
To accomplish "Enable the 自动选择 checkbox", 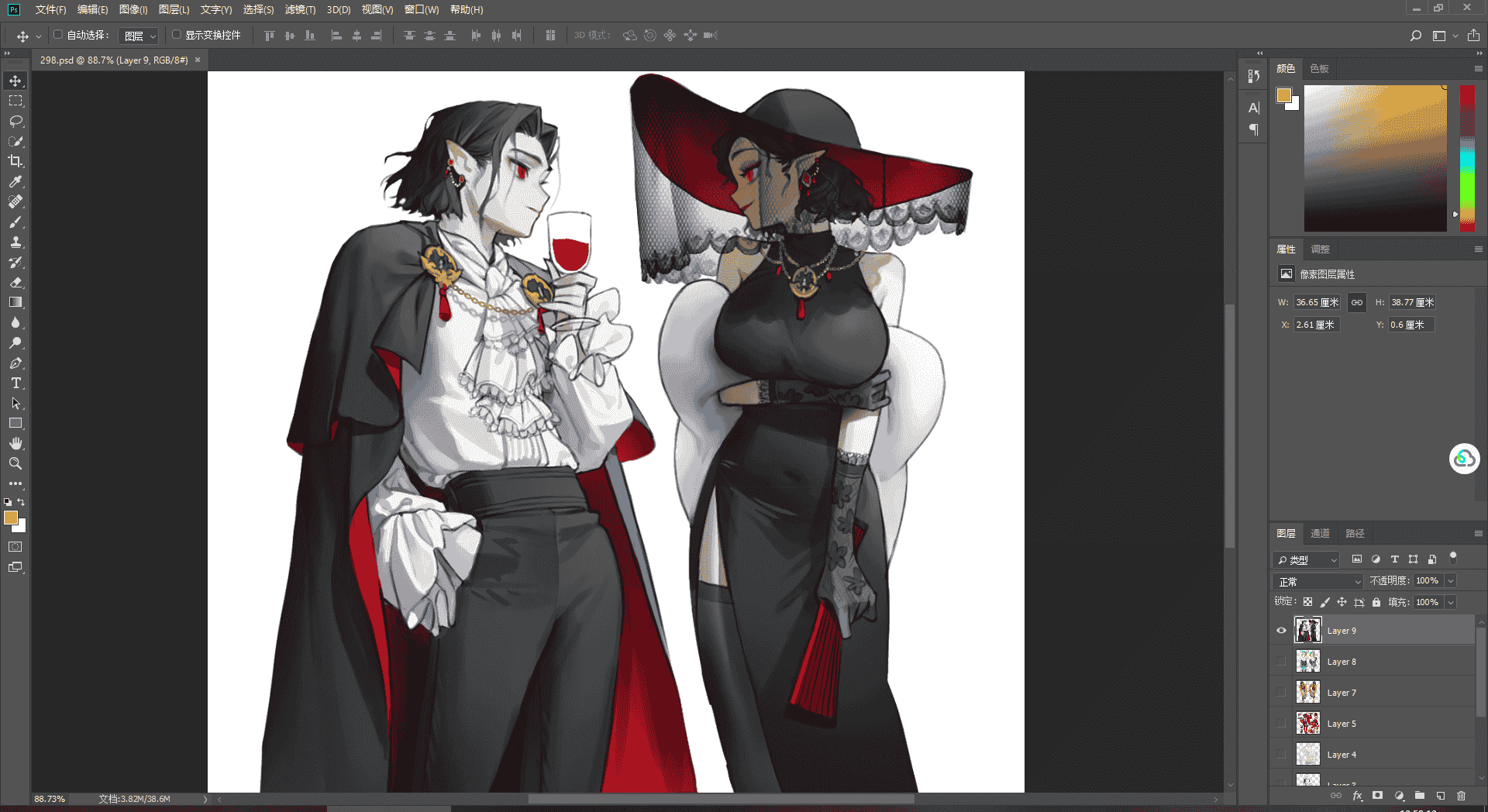I will [x=57, y=35].
